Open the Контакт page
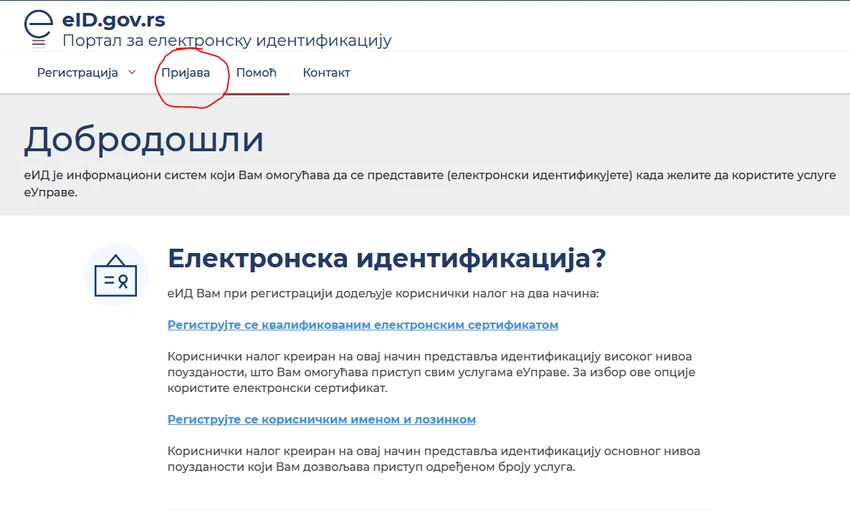Image resolution: width=850 pixels, height=511 pixels. 326,73
